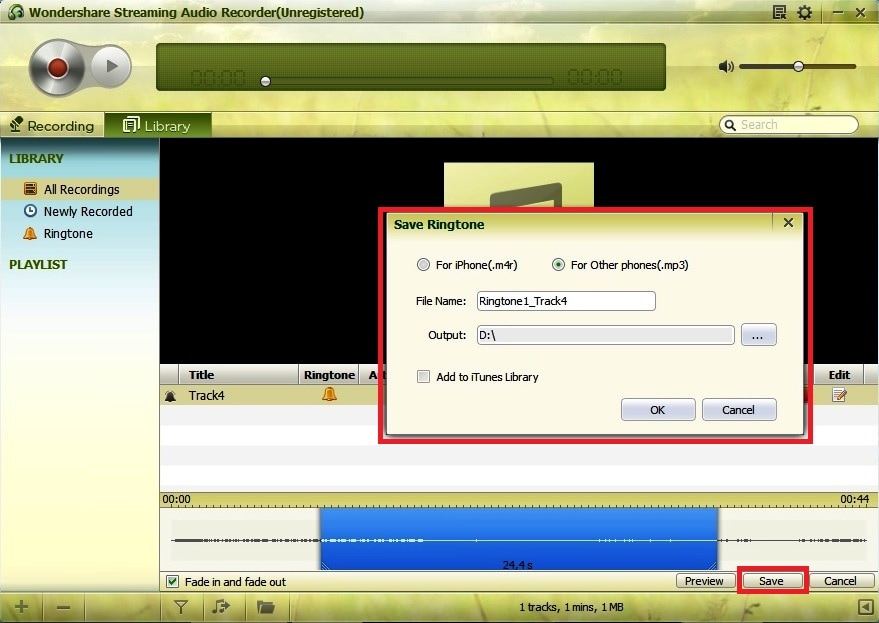Start recording with the red record button

(x=57, y=67)
